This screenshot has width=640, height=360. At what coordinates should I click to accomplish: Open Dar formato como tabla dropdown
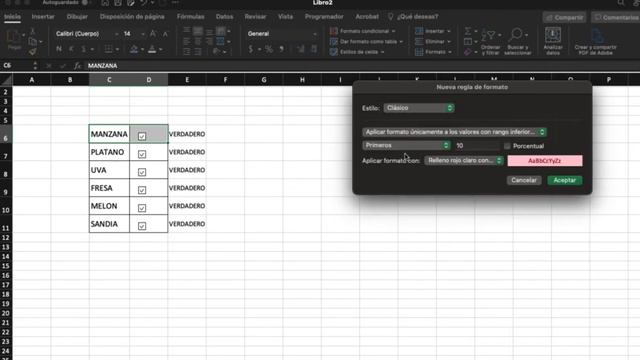(x=366, y=42)
